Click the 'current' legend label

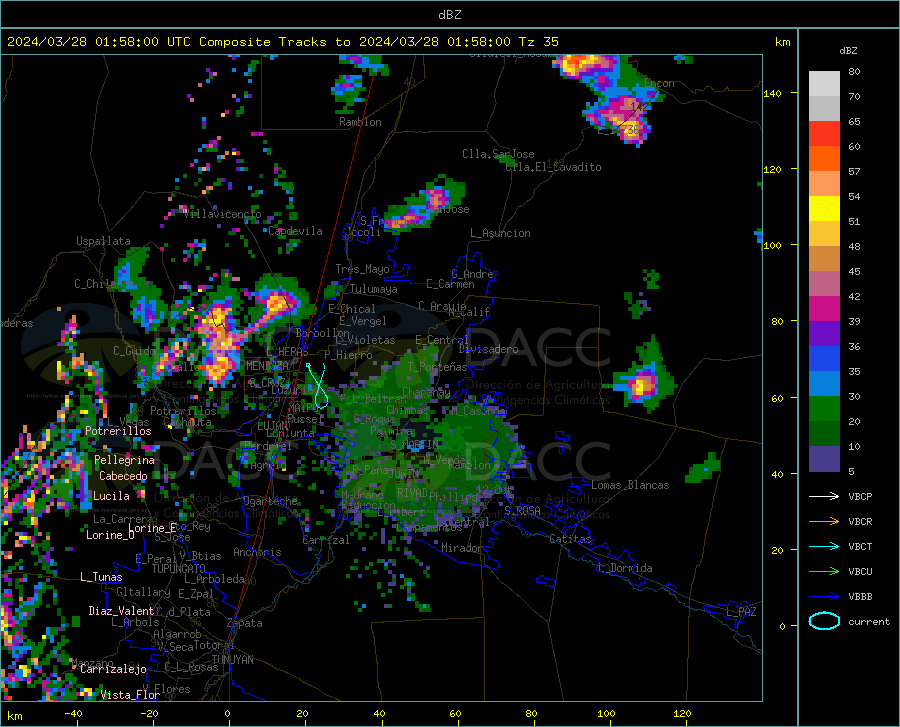pos(869,621)
